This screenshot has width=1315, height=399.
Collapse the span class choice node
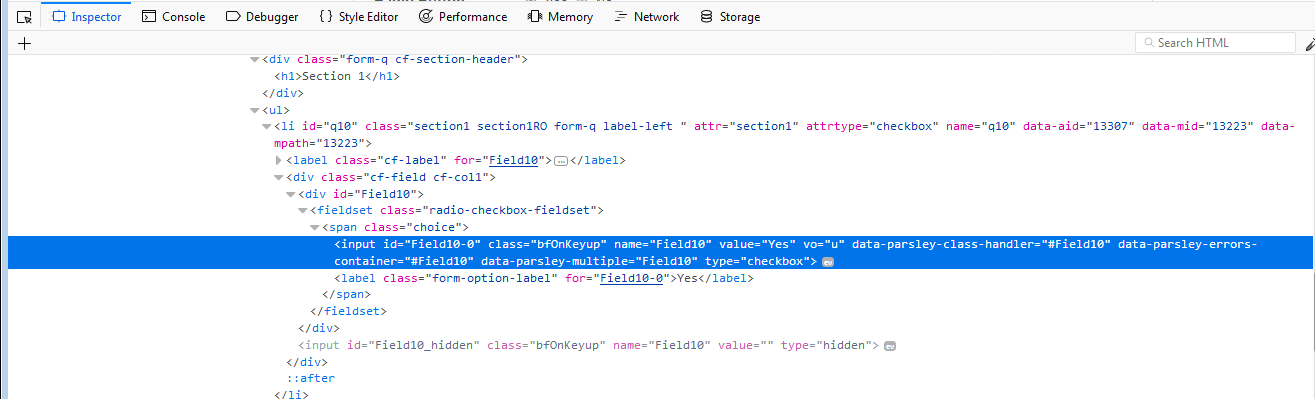[315, 228]
